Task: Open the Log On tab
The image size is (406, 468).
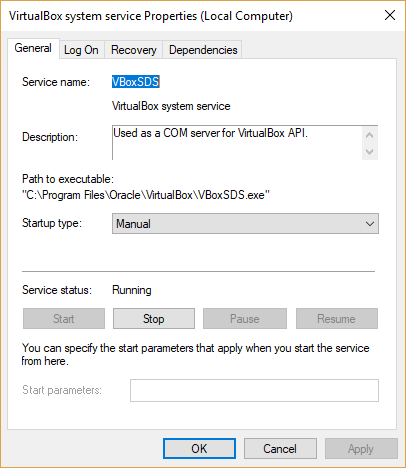Action: tap(81, 50)
